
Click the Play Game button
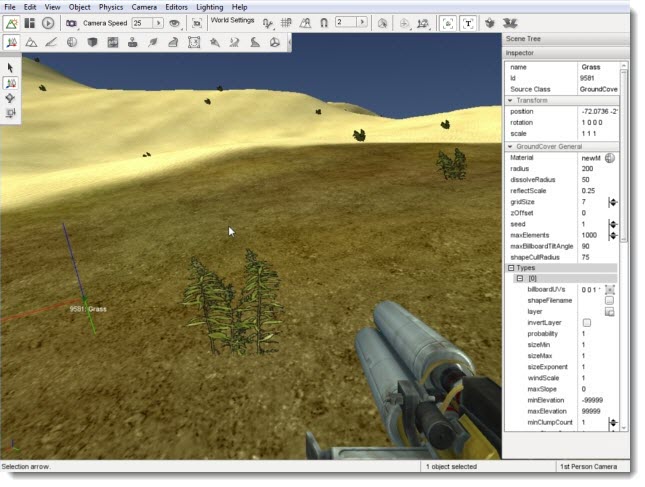pos(48,23)
